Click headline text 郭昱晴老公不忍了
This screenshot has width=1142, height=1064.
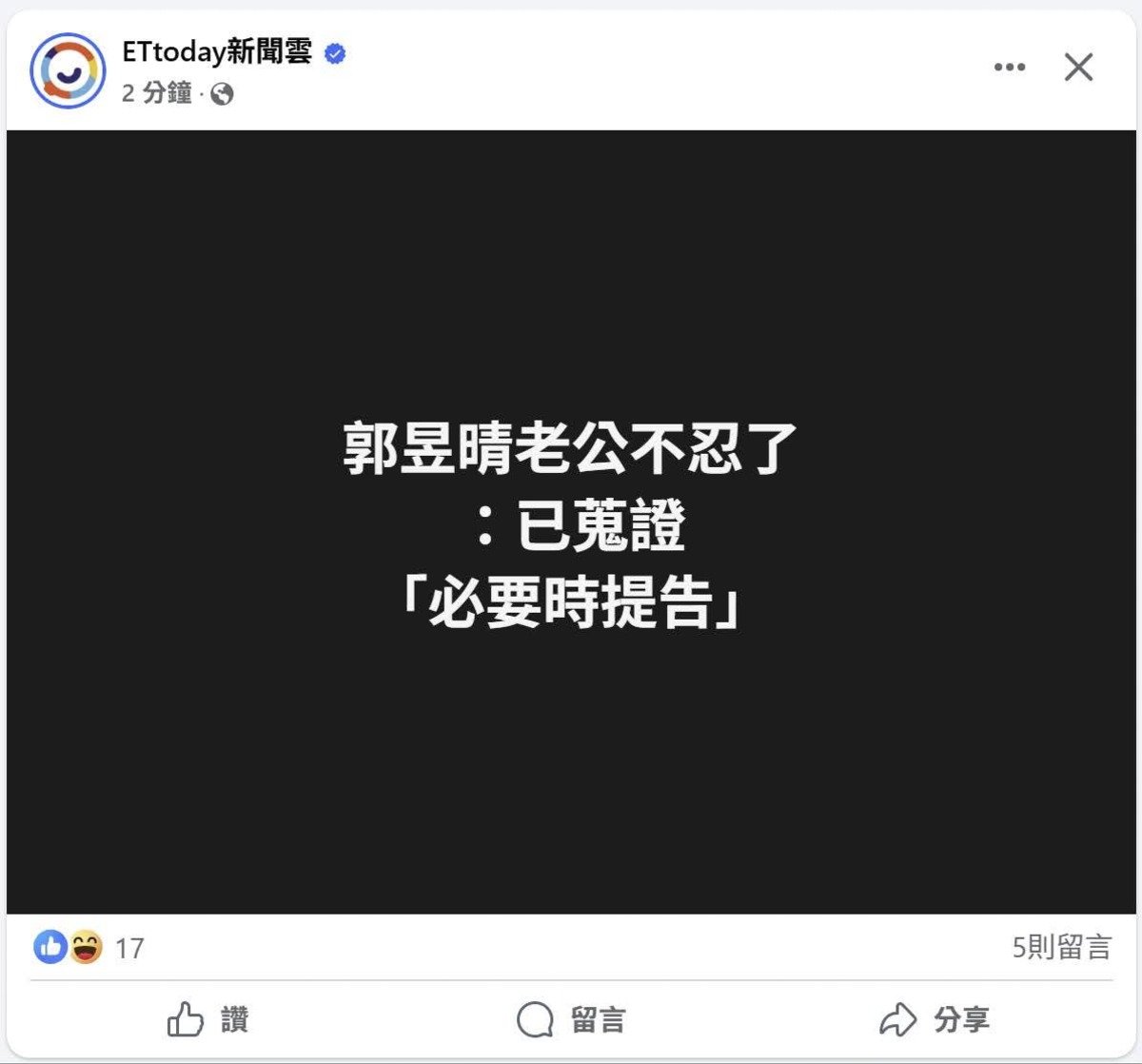570,449
